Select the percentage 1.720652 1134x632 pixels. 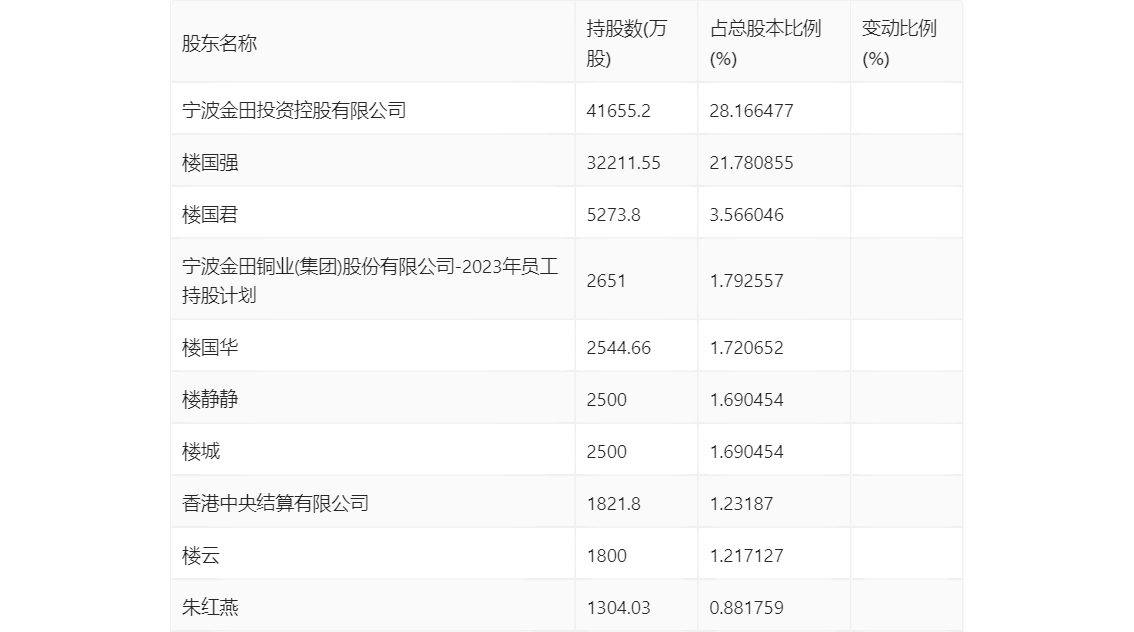pyautogui.click(x=746, y=348)
